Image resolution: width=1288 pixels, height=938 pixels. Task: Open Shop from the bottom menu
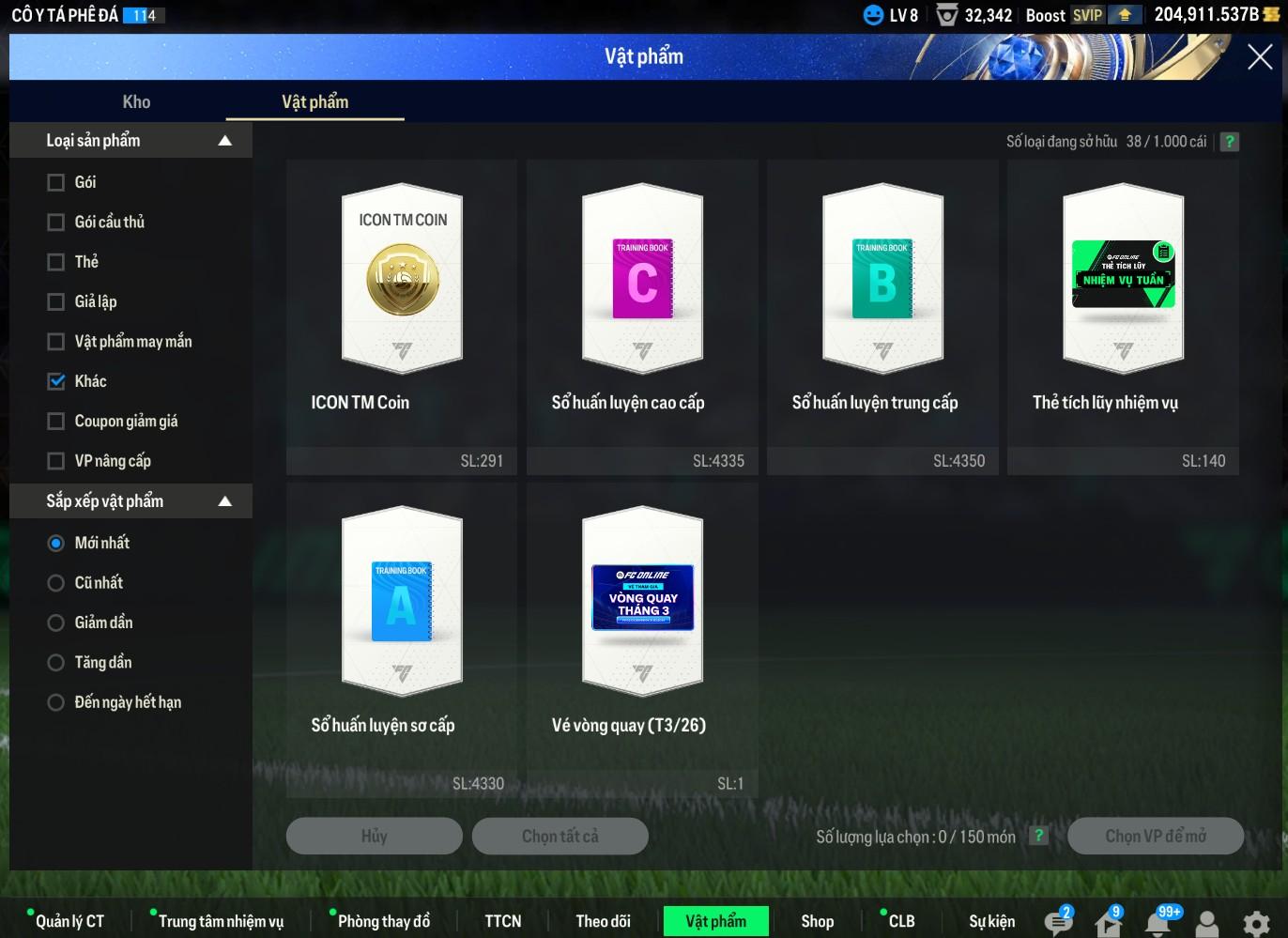click(817, 921)
